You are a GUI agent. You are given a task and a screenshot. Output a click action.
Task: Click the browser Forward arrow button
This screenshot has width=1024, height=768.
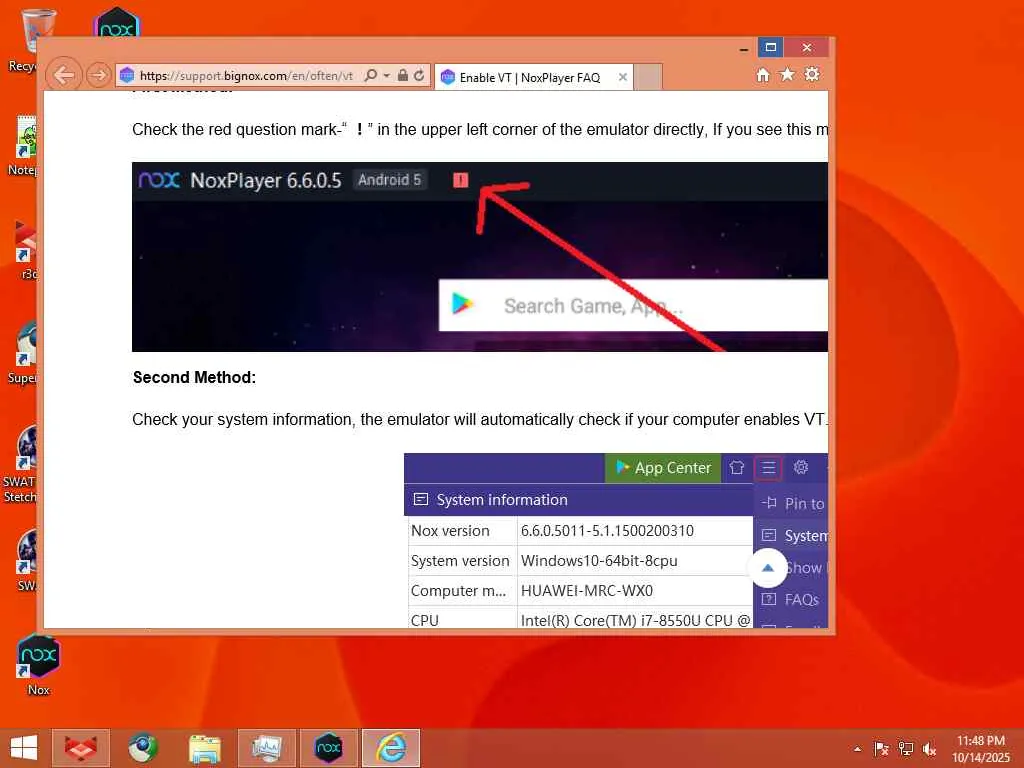coord(99,76)
